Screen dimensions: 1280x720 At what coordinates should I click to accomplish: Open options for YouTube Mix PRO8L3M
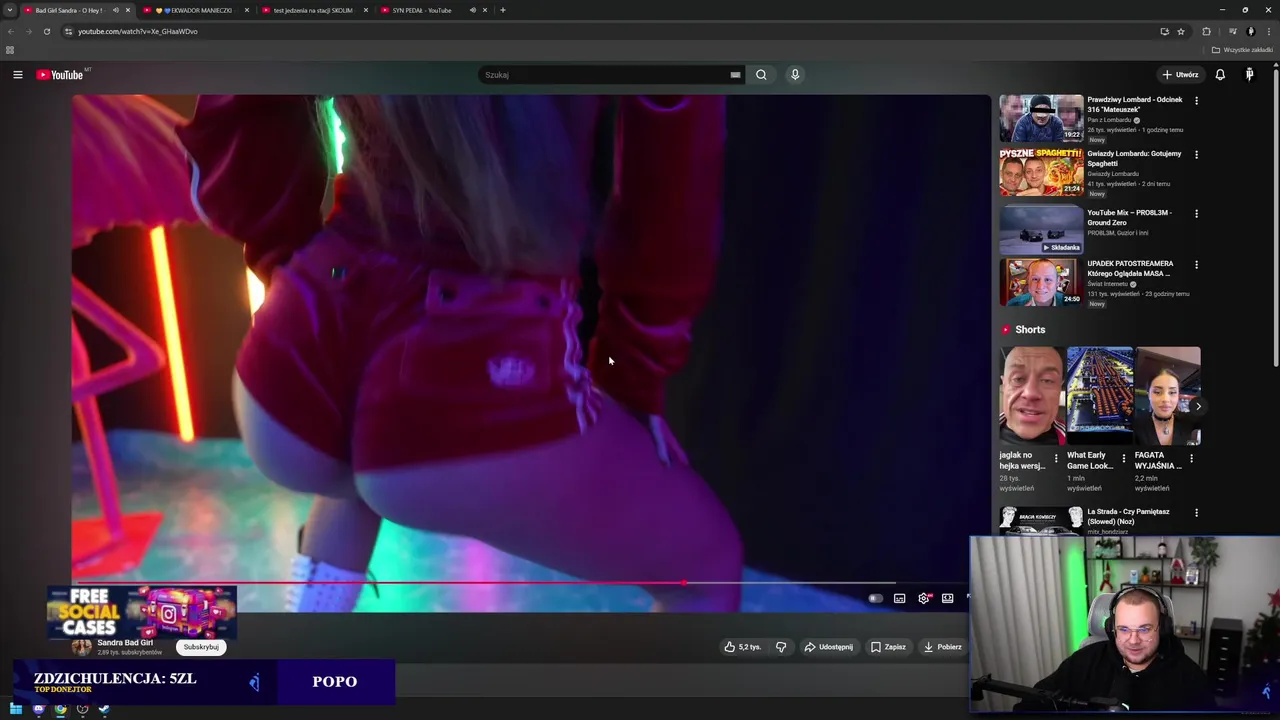1196,213
